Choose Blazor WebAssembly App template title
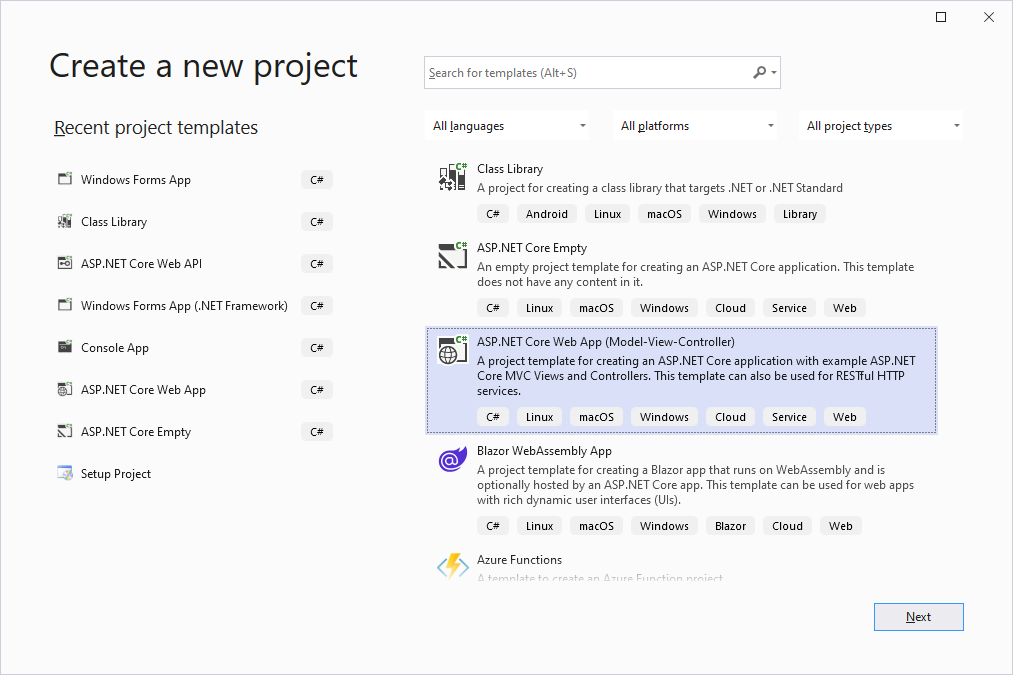The height and width of the screenshot is (675, 1013). [544, 451]
